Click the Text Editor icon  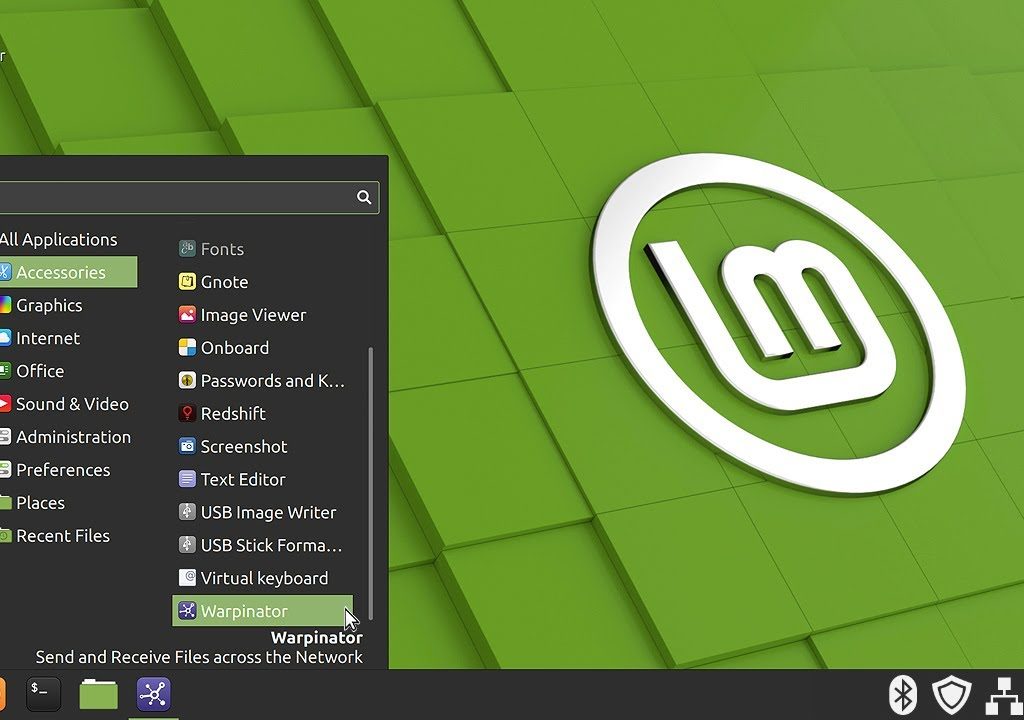[x=187, y=480]
